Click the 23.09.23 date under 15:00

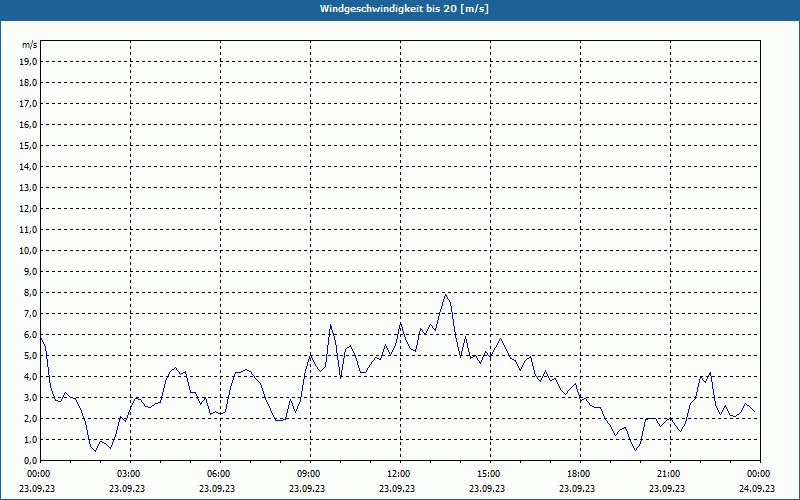(487, 488)
